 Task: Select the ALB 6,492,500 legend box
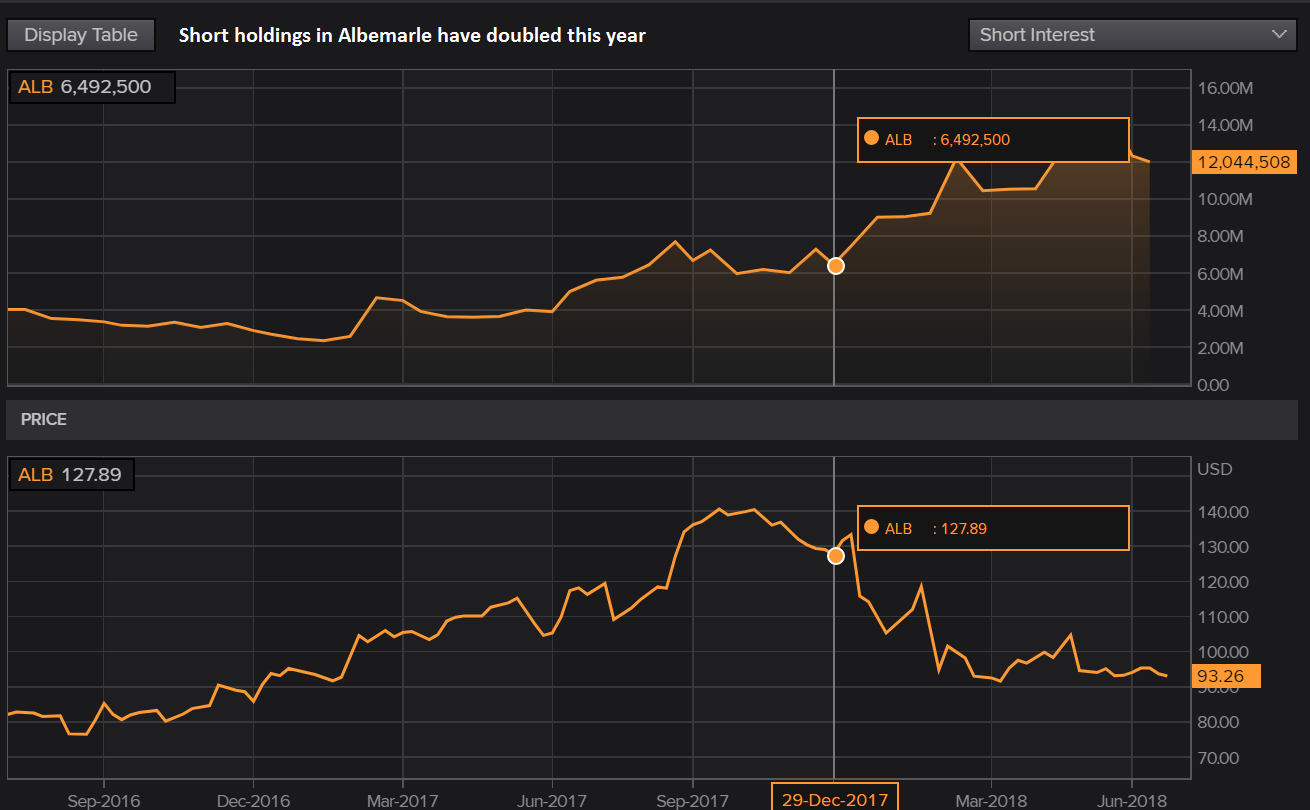92,87
